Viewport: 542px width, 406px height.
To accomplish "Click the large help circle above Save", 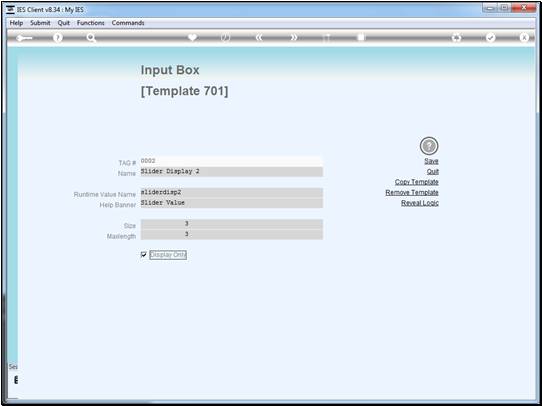I will (429, 146).
